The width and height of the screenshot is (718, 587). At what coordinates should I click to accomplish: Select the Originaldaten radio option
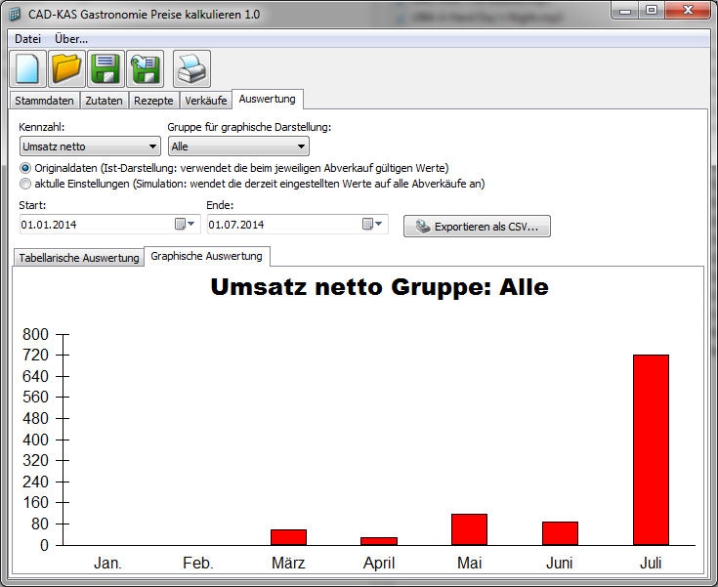click(x=26, y=168)
